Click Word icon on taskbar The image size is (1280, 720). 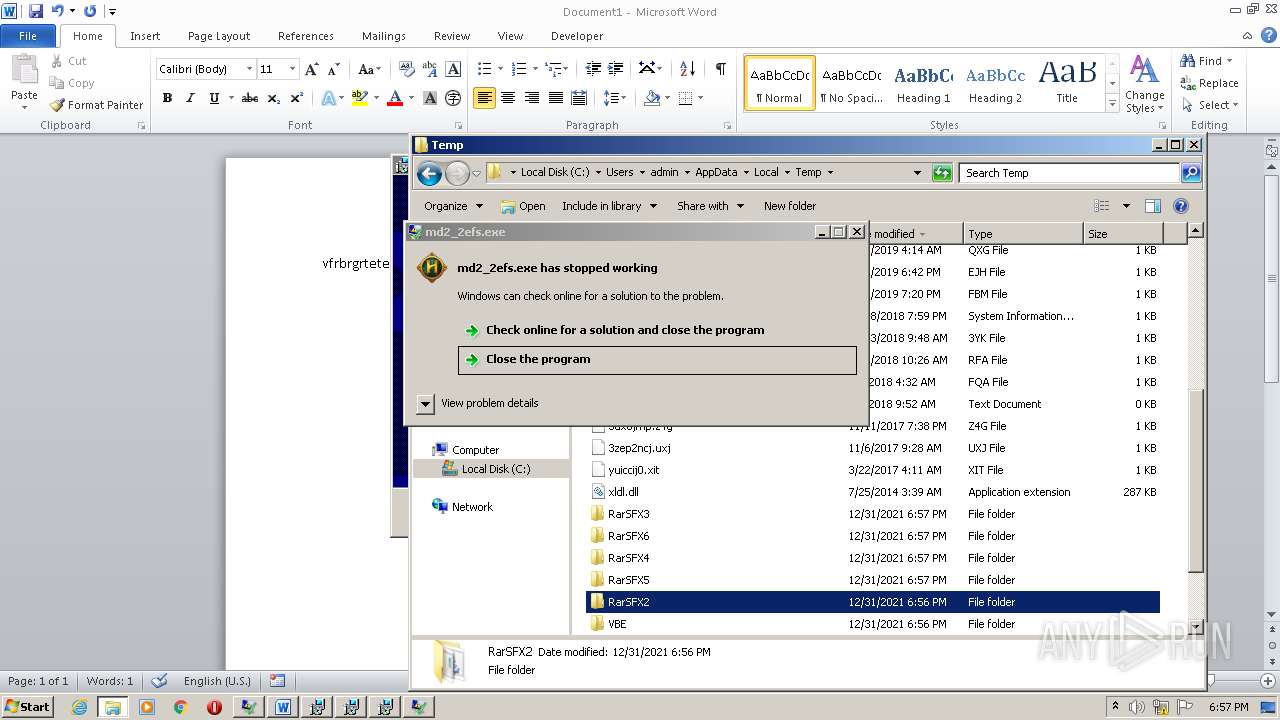click(283, 707)
